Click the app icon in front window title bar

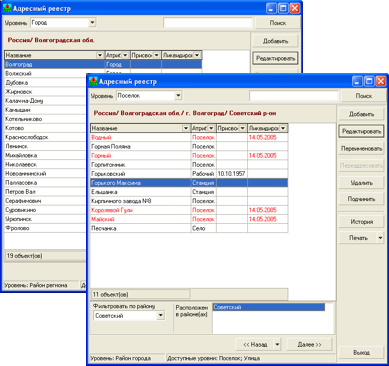point(93,81)
